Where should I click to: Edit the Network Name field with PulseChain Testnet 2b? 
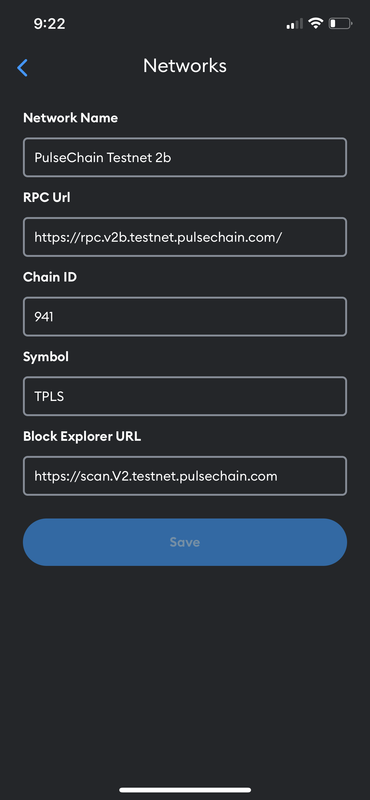[185, 157]
